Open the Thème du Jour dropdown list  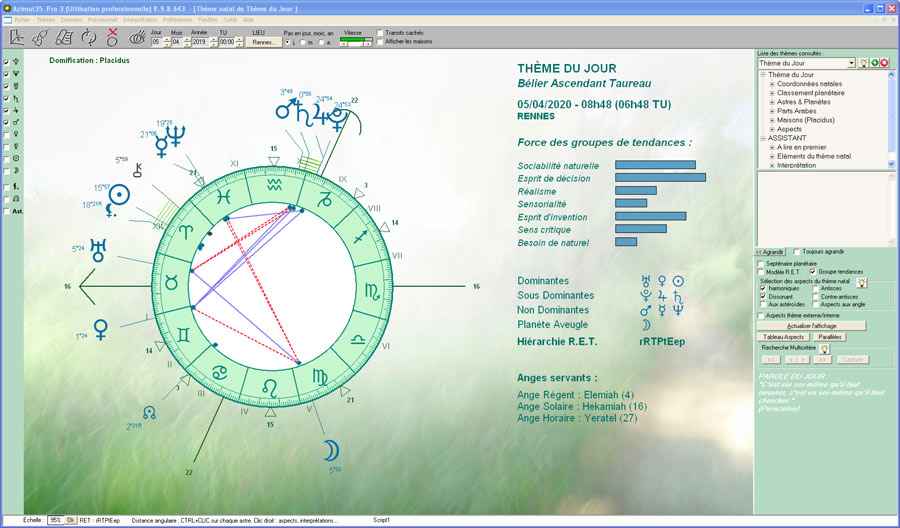(x=850, y=63)
